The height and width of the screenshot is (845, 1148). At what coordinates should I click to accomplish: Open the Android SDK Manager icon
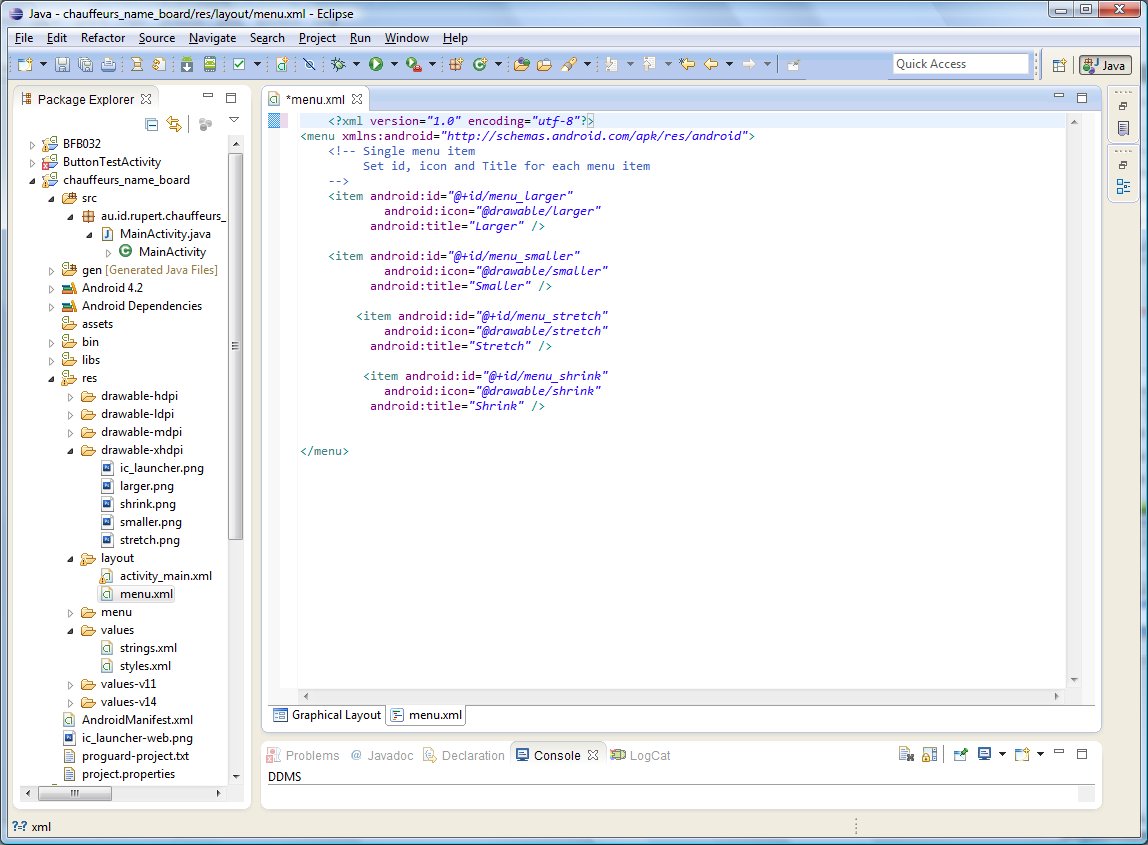187,64
